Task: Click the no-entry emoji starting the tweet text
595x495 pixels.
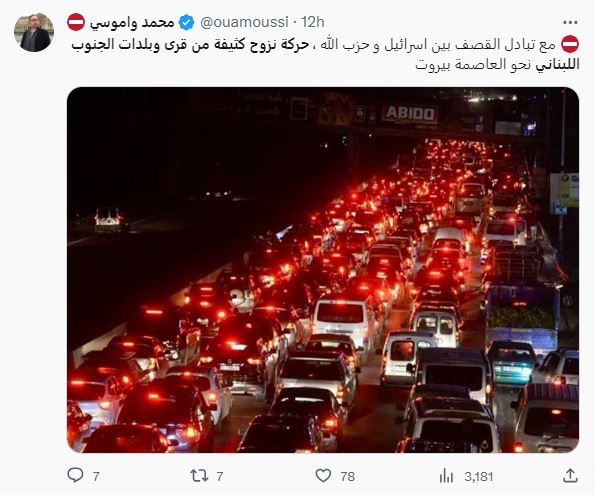Action: 570,44
